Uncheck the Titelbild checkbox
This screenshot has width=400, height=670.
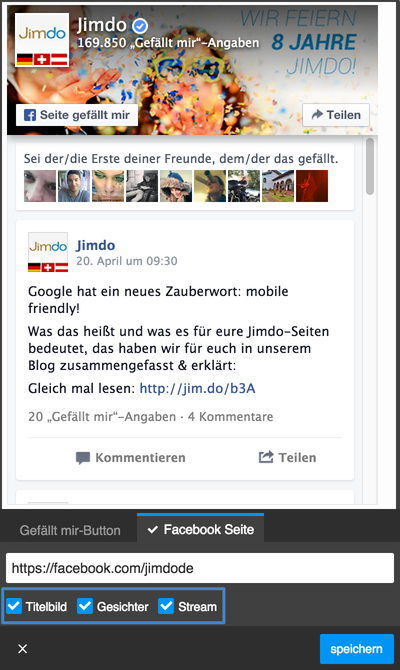tap(14, 606)
